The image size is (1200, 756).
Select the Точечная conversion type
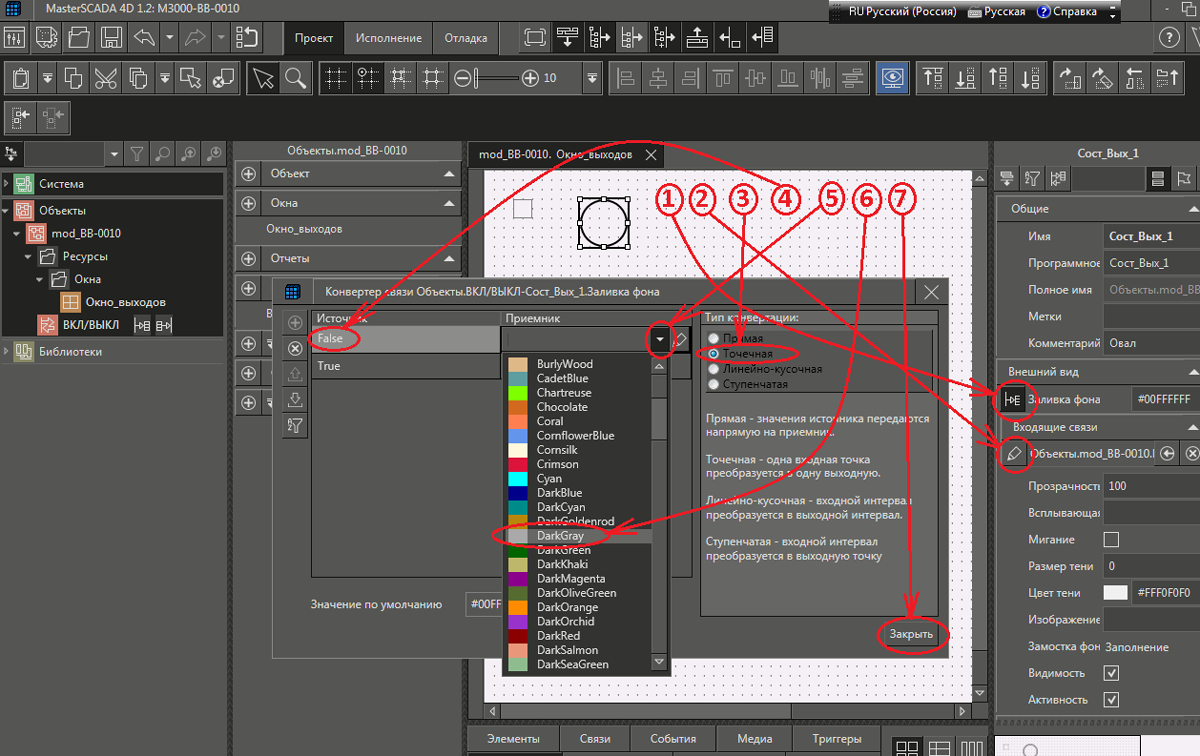click(714, 354)
